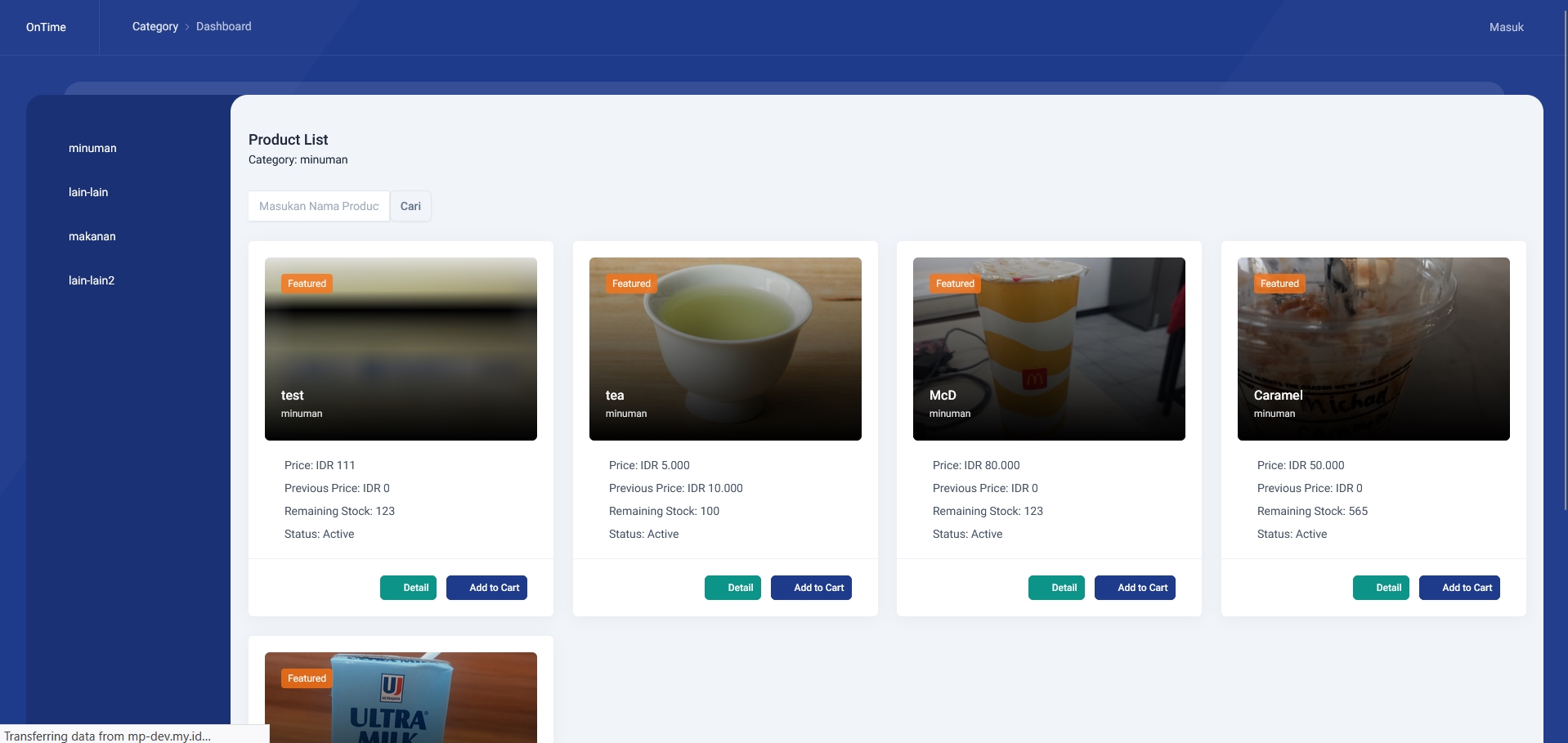Click the Cari search button
Viewport: 1568px width, 743px height.
[x=410, y=206]
